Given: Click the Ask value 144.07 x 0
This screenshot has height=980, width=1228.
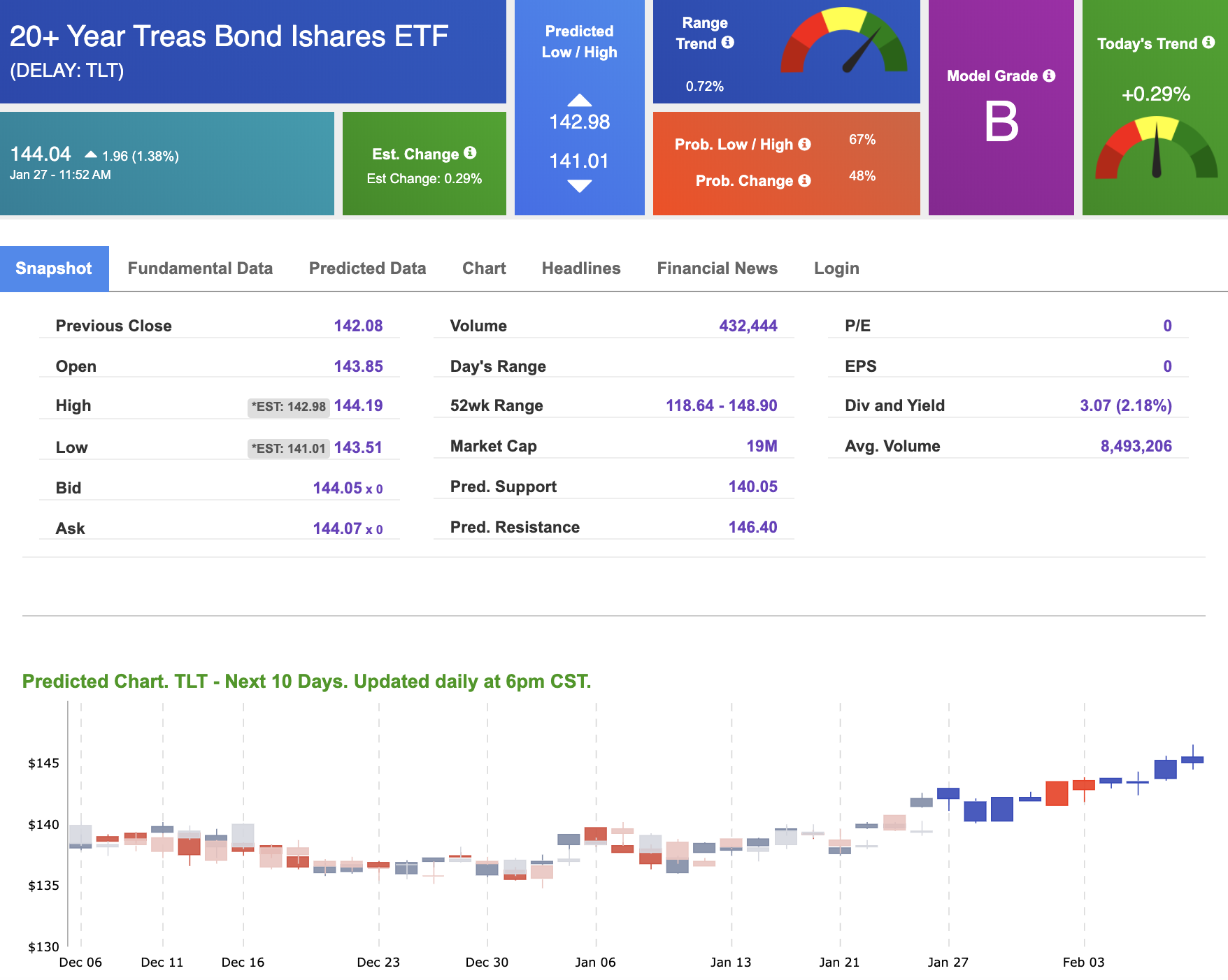Looking at the screenshot, I should click(348, 528).
